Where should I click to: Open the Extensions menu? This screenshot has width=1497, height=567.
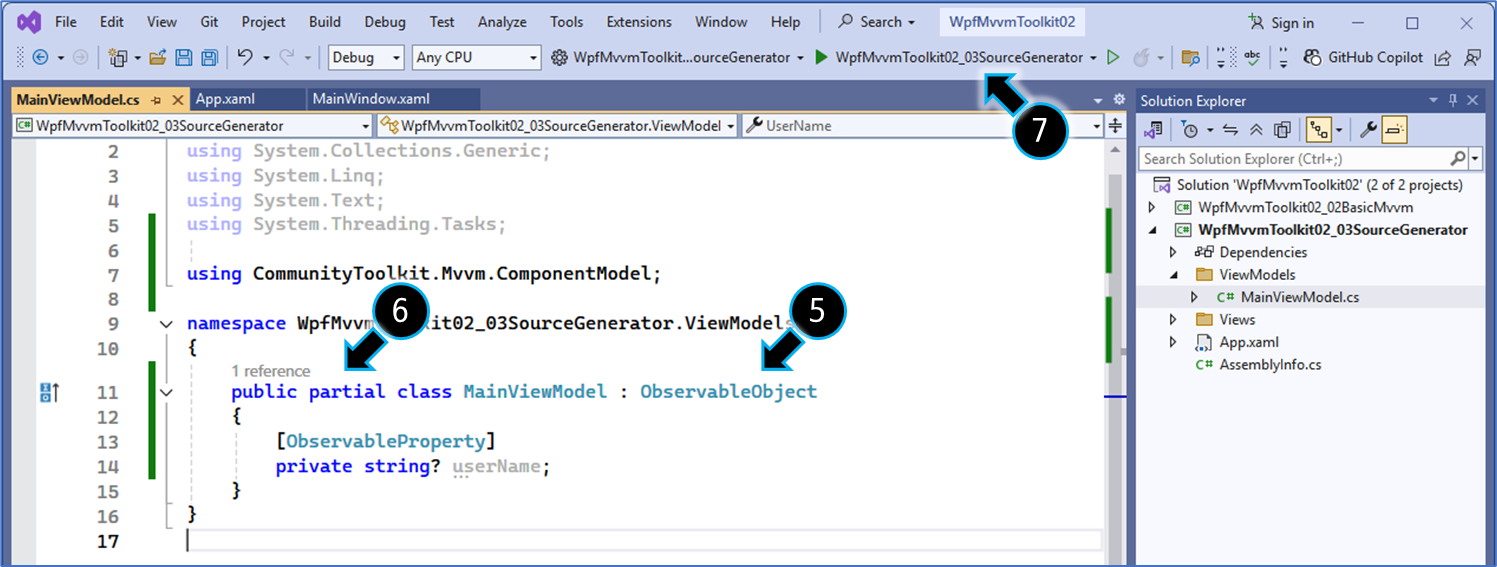639,22
